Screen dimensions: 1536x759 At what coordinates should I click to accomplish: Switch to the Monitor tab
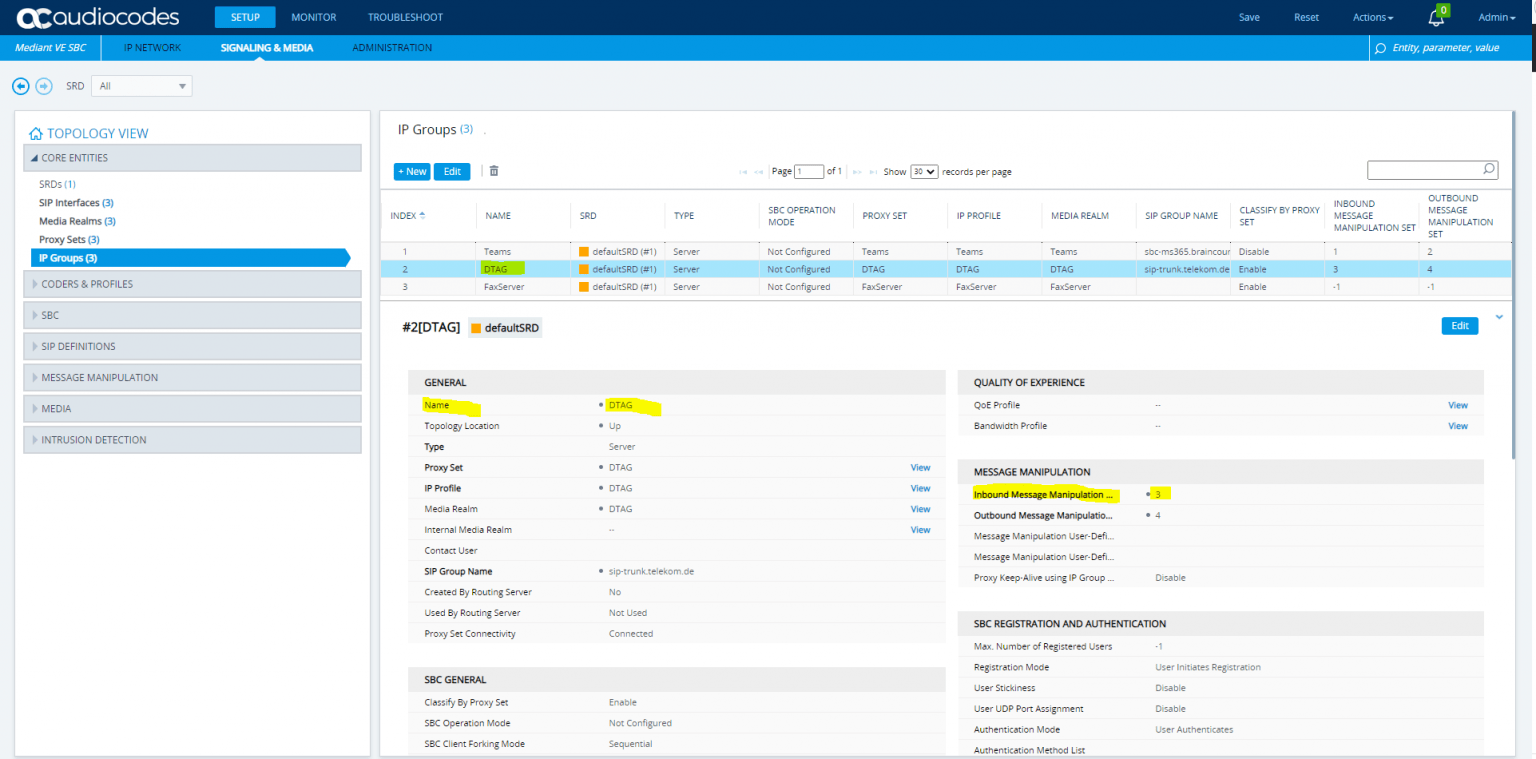(x=314, y=17)
